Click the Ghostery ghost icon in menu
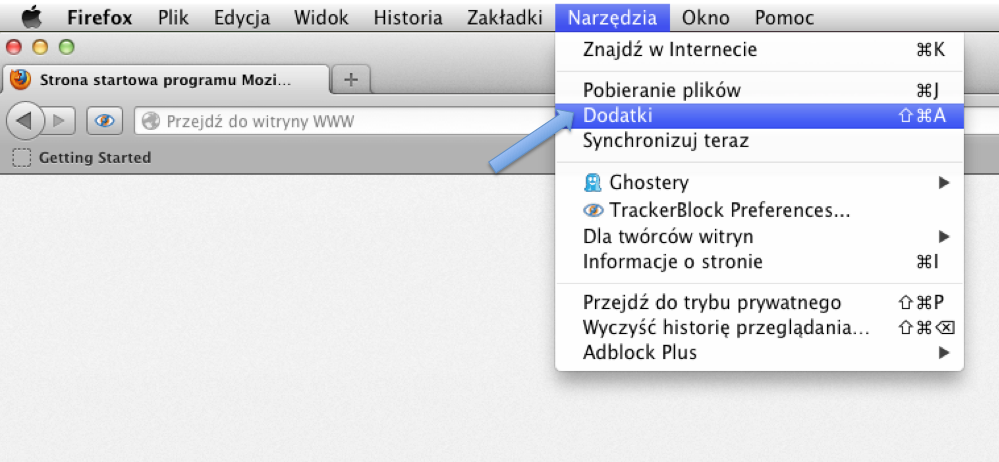999x462 pixels. click(593, 183)
